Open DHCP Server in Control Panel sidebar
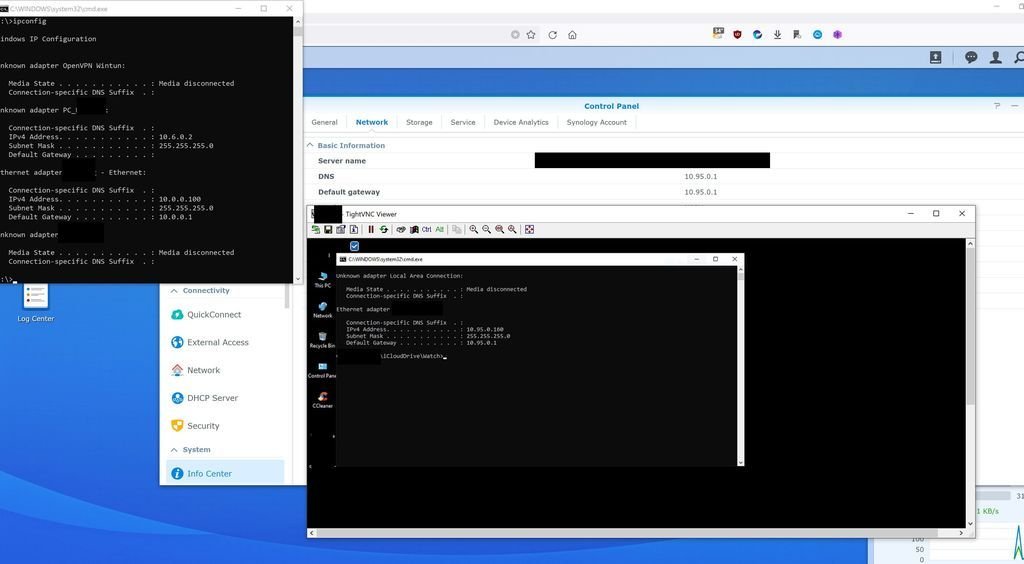Screen dimensions: 1024x564 (x=225, y=398)
